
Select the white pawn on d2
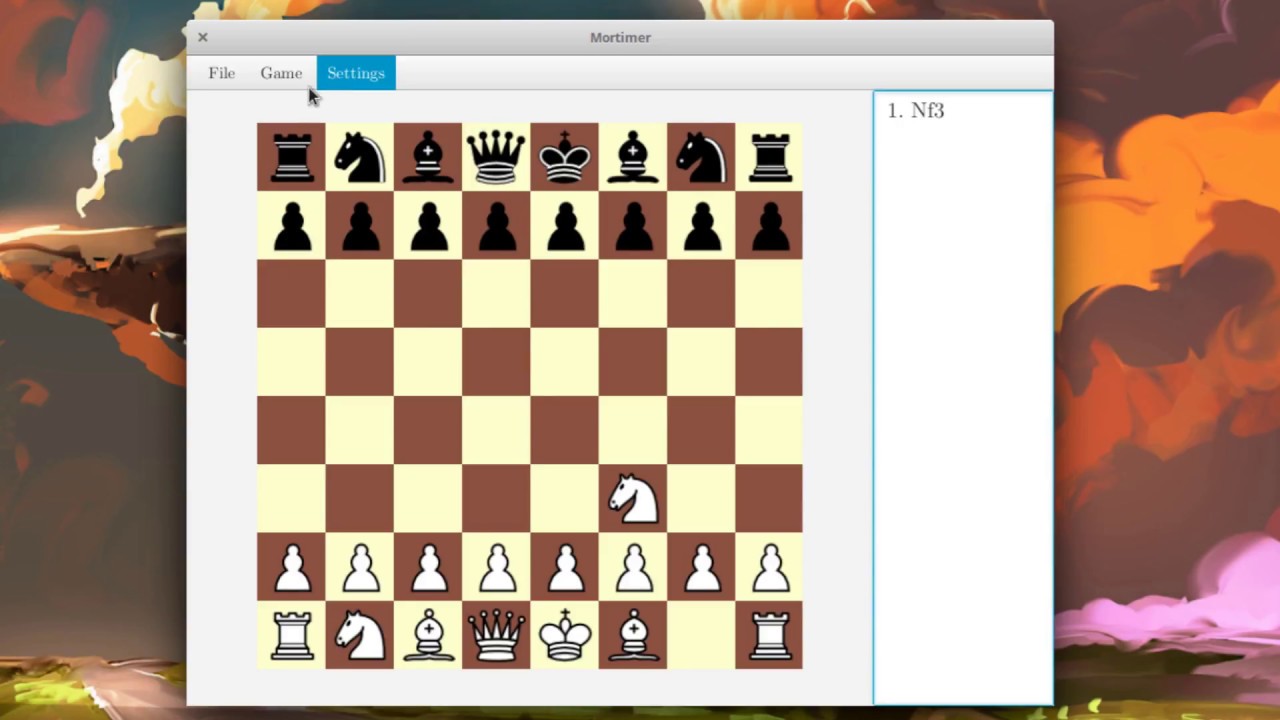(x=496, y=566)
